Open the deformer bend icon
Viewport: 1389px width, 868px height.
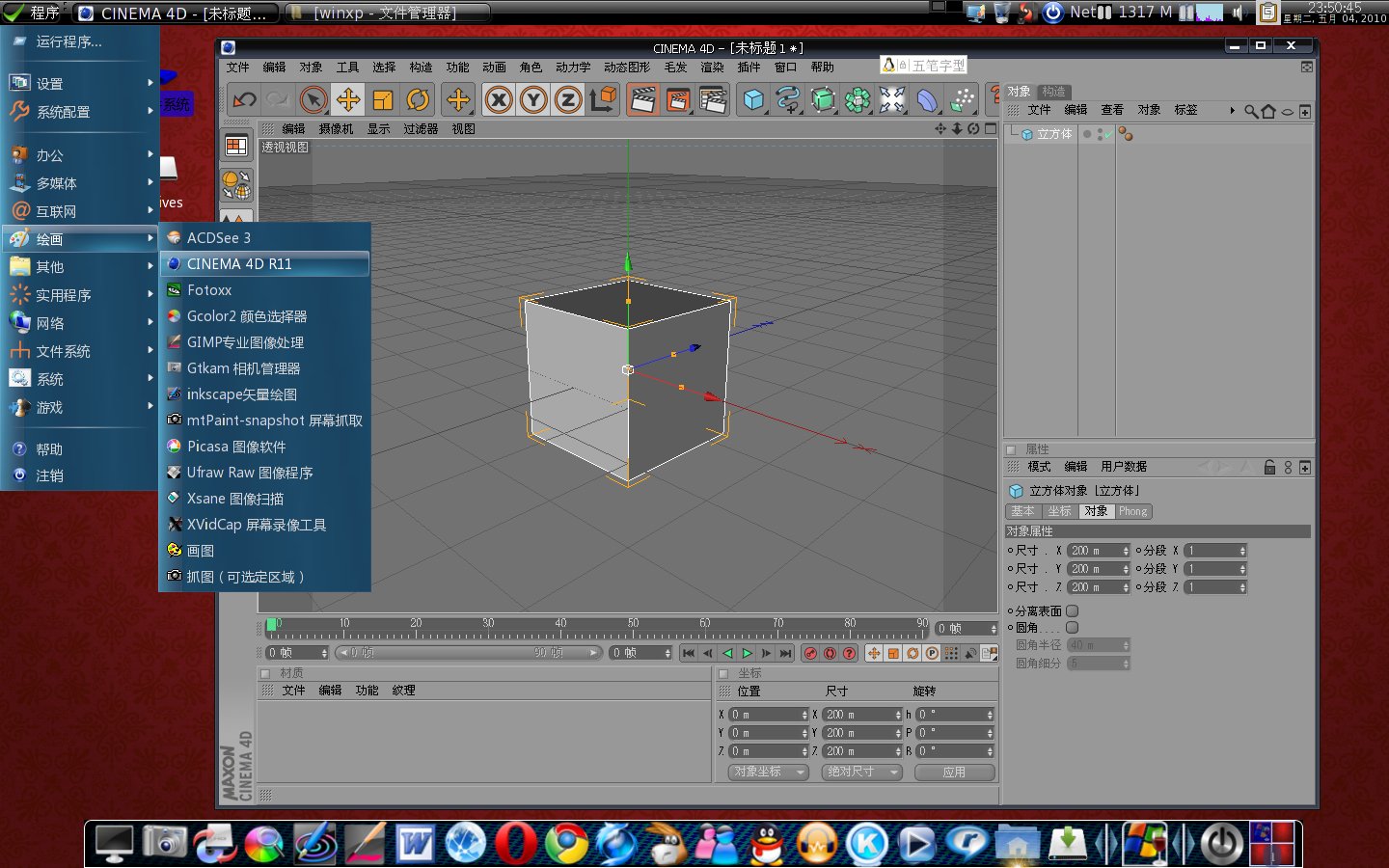(927, 99)
